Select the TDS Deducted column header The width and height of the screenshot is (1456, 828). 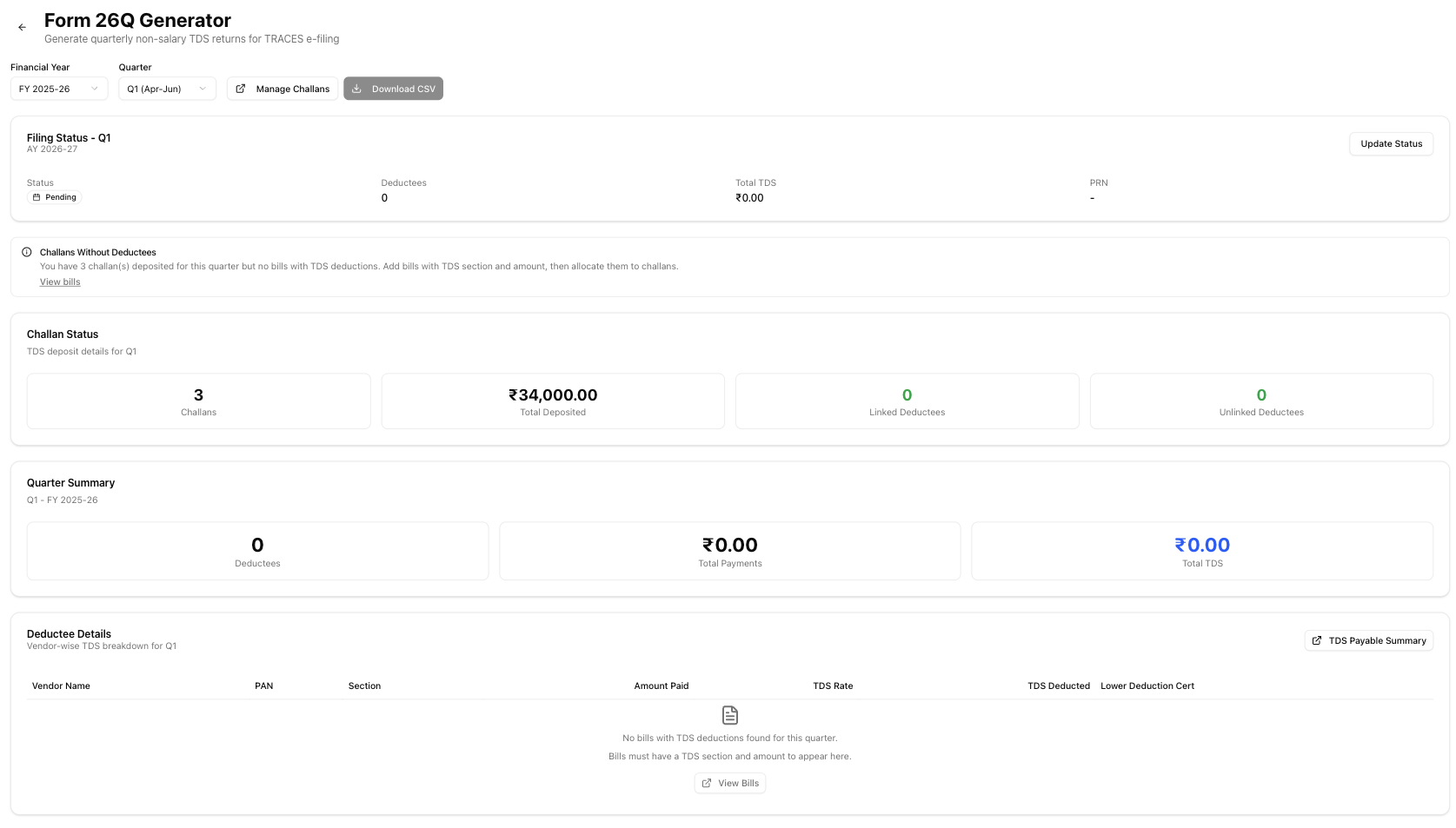[1058, 686]
